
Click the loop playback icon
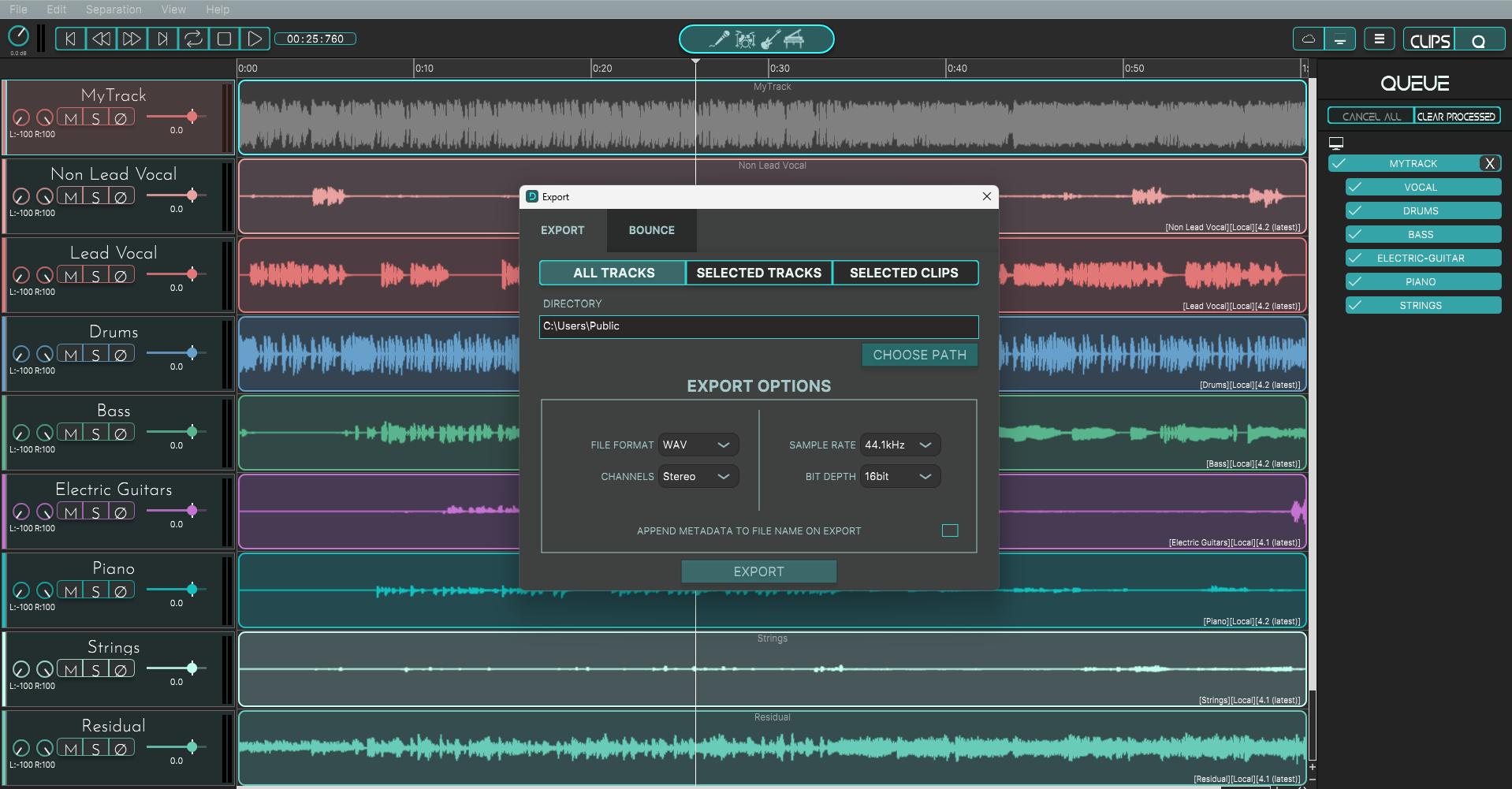click(x=194, y=38)
